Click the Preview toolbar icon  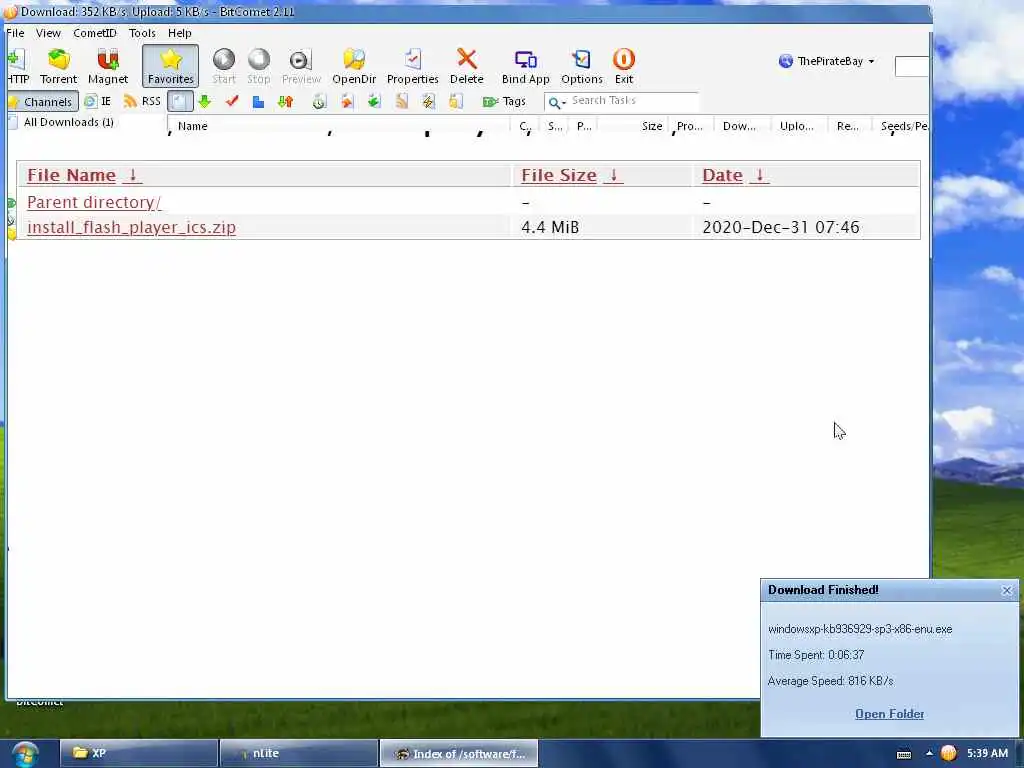click(x=301, y=67)
